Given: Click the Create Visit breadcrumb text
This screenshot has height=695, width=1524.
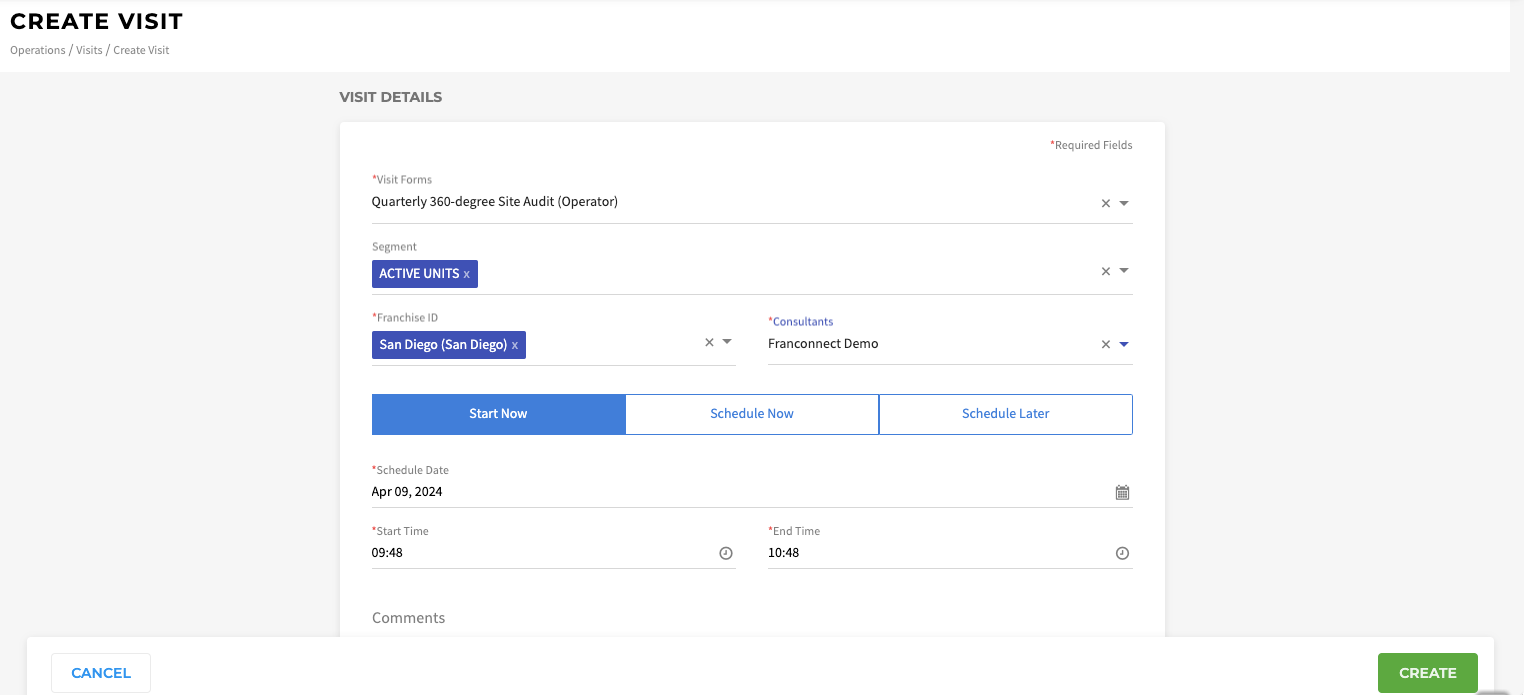Looking at the screenshot, I should click(141, 50).
